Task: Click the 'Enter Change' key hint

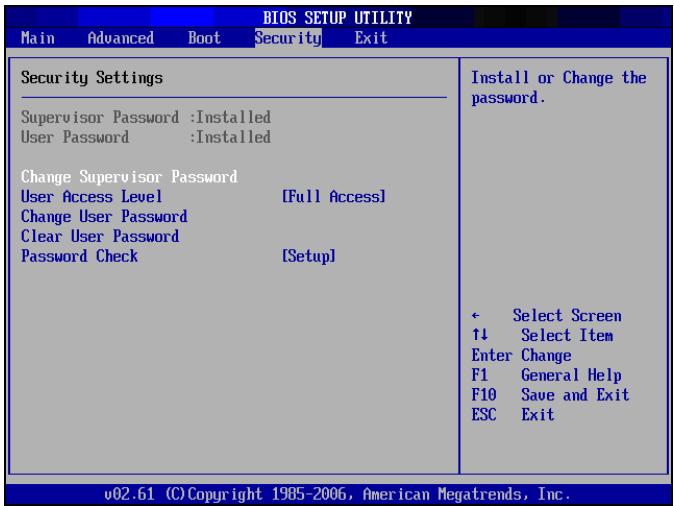Action: click(x=521, y=355)
